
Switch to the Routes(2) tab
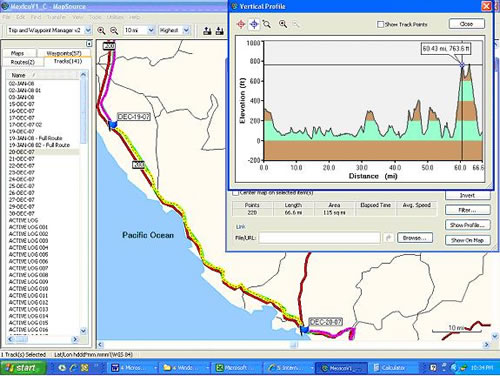pyautogui.click(x=23, y=62)
